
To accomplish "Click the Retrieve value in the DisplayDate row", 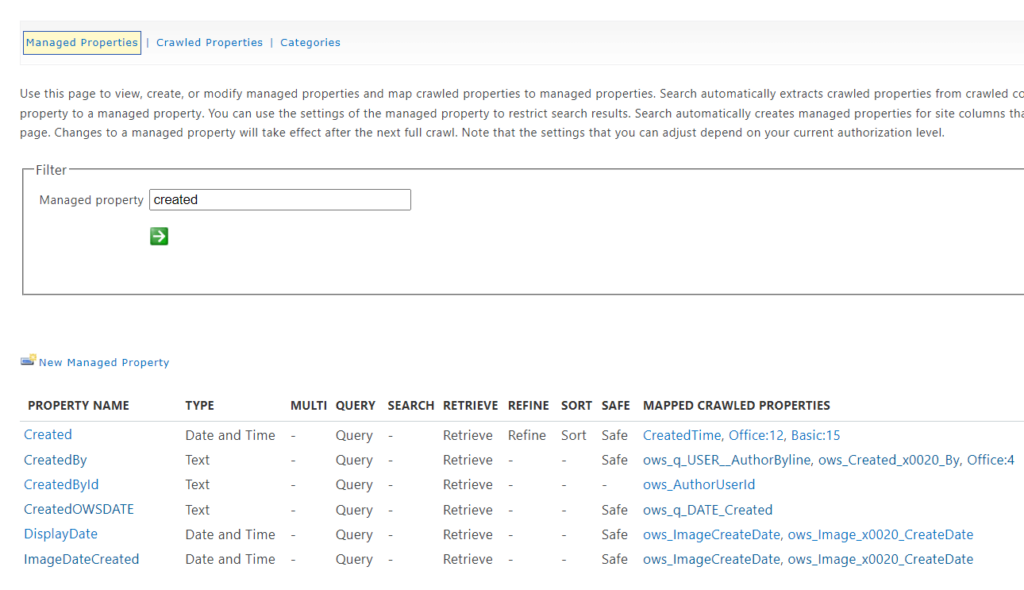I will coord(468,534).
